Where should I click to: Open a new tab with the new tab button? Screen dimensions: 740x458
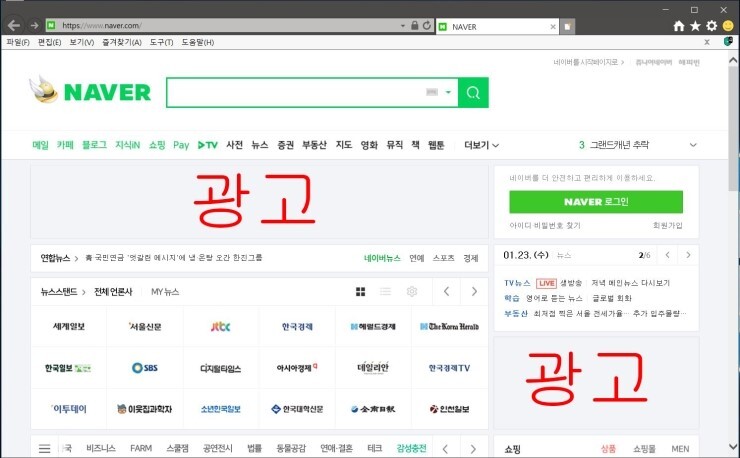(567, 26)
